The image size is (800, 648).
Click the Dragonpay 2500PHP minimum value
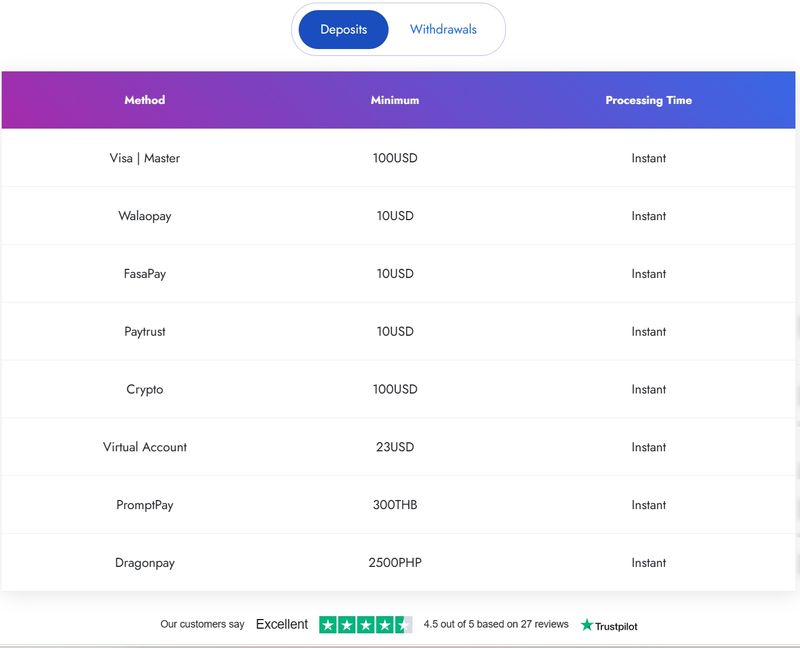coord(395,563)
